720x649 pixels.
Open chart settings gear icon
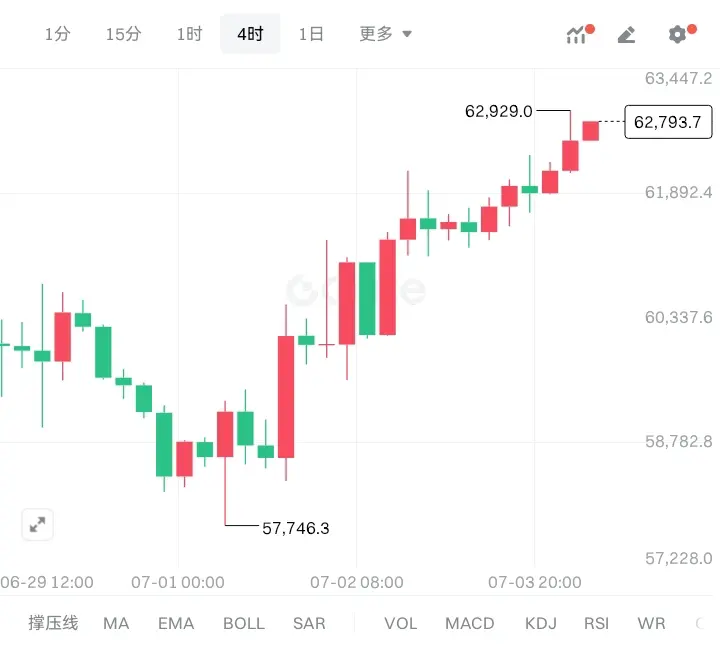pos(677,34)
